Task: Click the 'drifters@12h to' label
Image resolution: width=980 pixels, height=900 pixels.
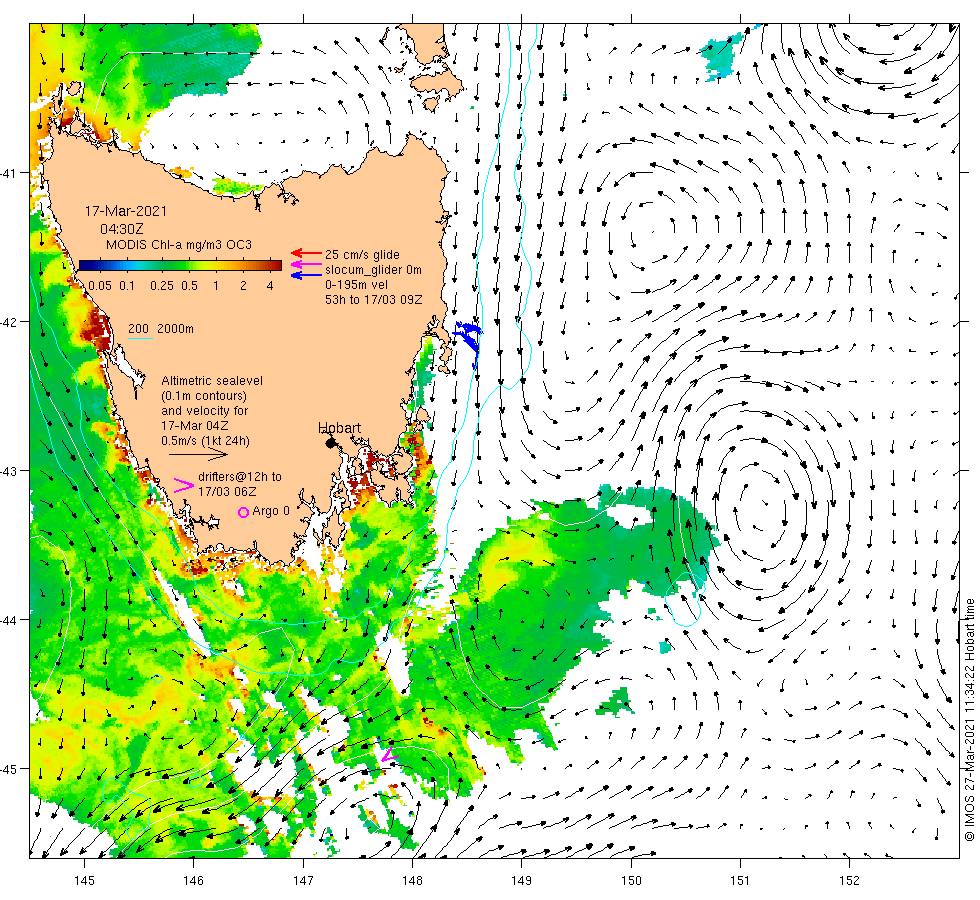Action: pyautogui.click(x=240, y=477)
